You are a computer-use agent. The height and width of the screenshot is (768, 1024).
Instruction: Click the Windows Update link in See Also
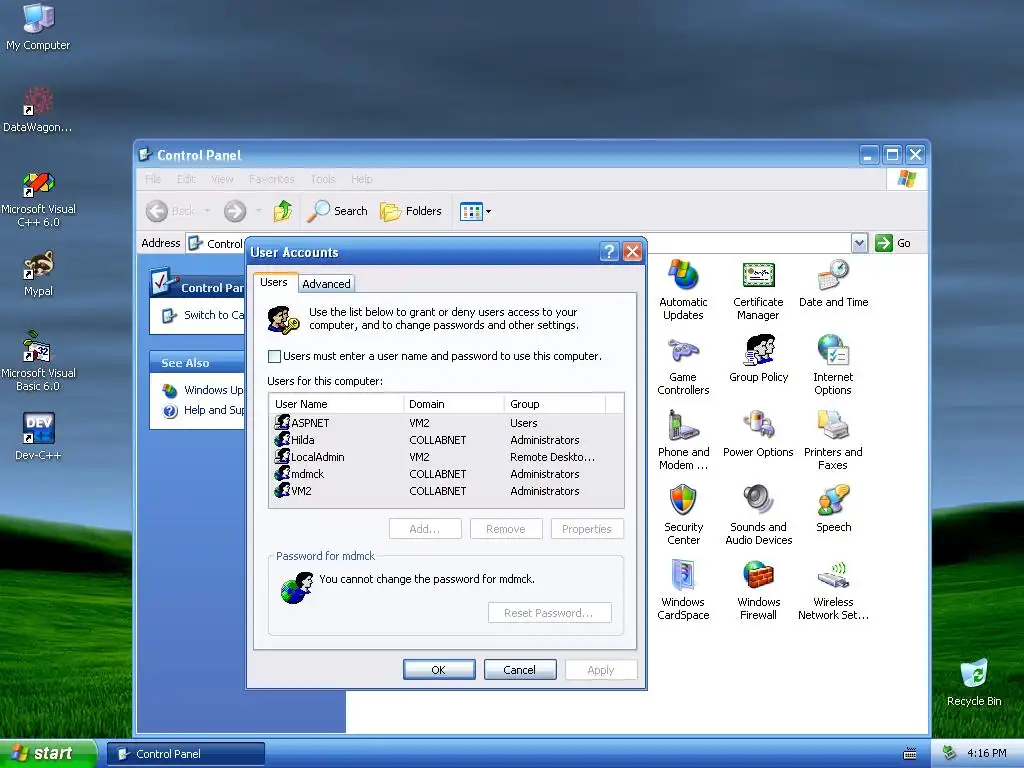coord(203,390)
